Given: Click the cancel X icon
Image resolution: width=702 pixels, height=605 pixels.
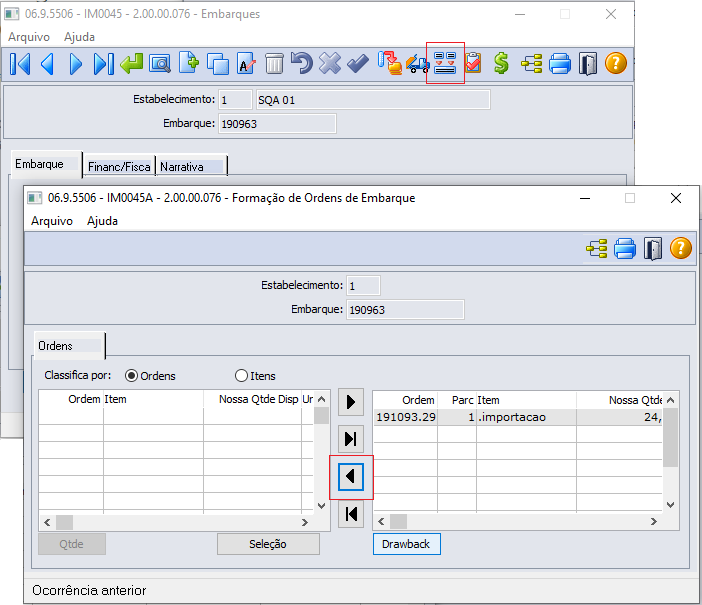Looking at the screenshot, I should point(330,63).
